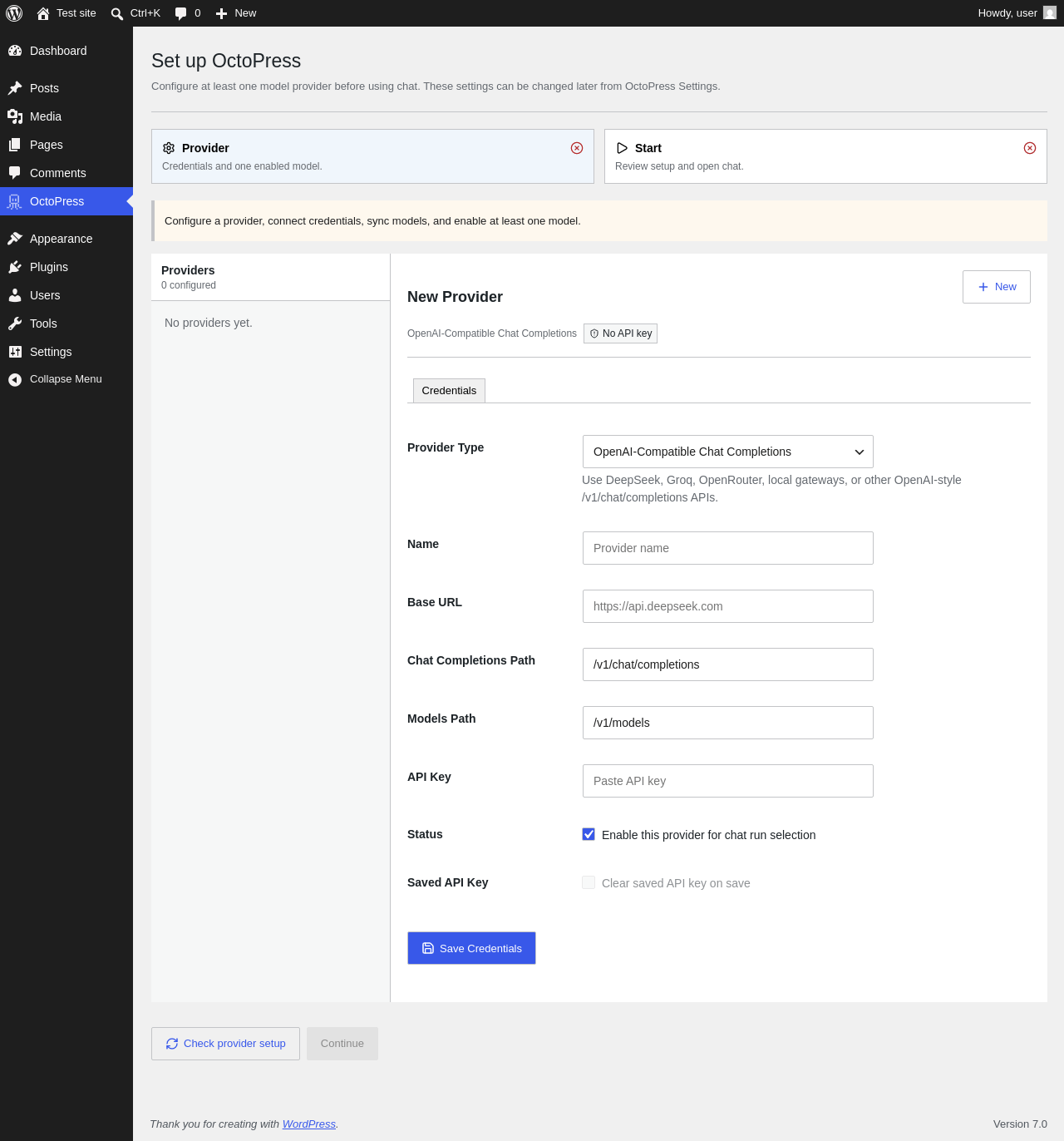The width and height of the screenshot is (1064, 1141).
Task: Click Howdy, user account text
Action: [x=1007, y=13]
